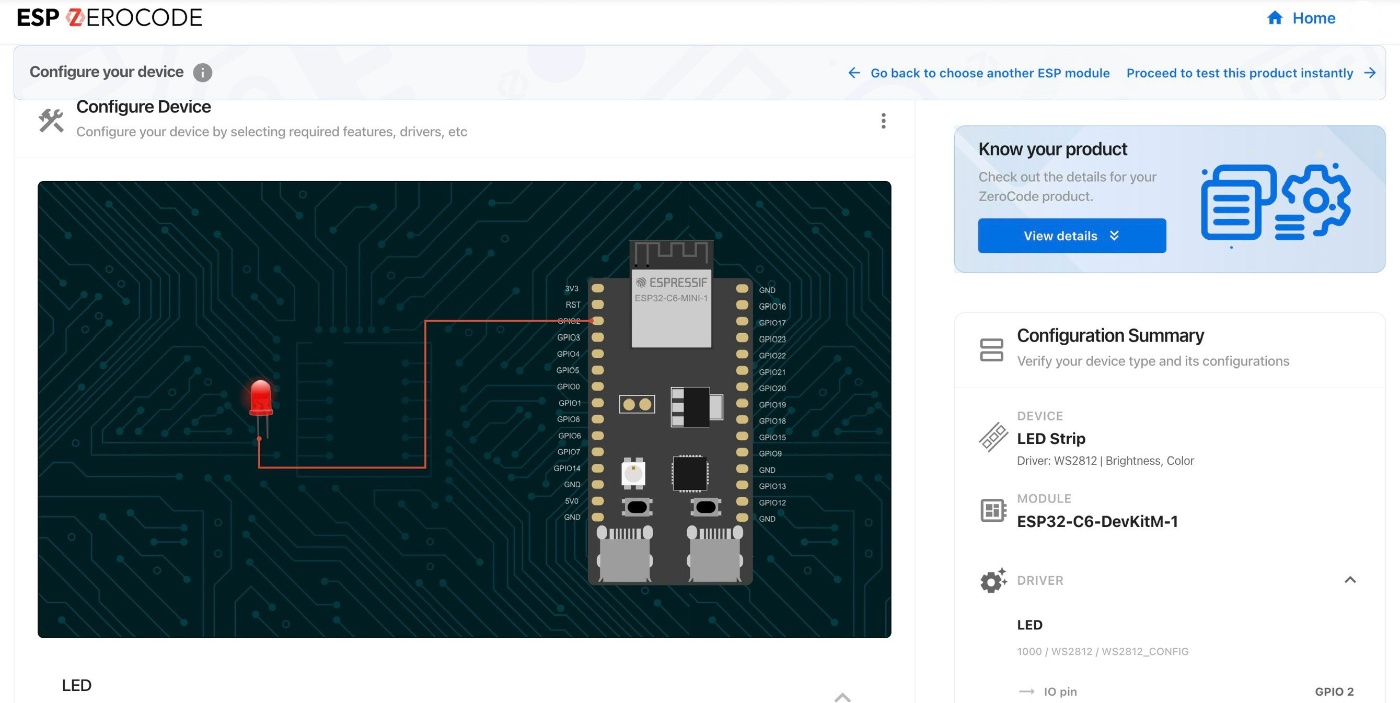Click the documents and gear illustration
Screen dimensions: 1400x703
click(1275, 203)
